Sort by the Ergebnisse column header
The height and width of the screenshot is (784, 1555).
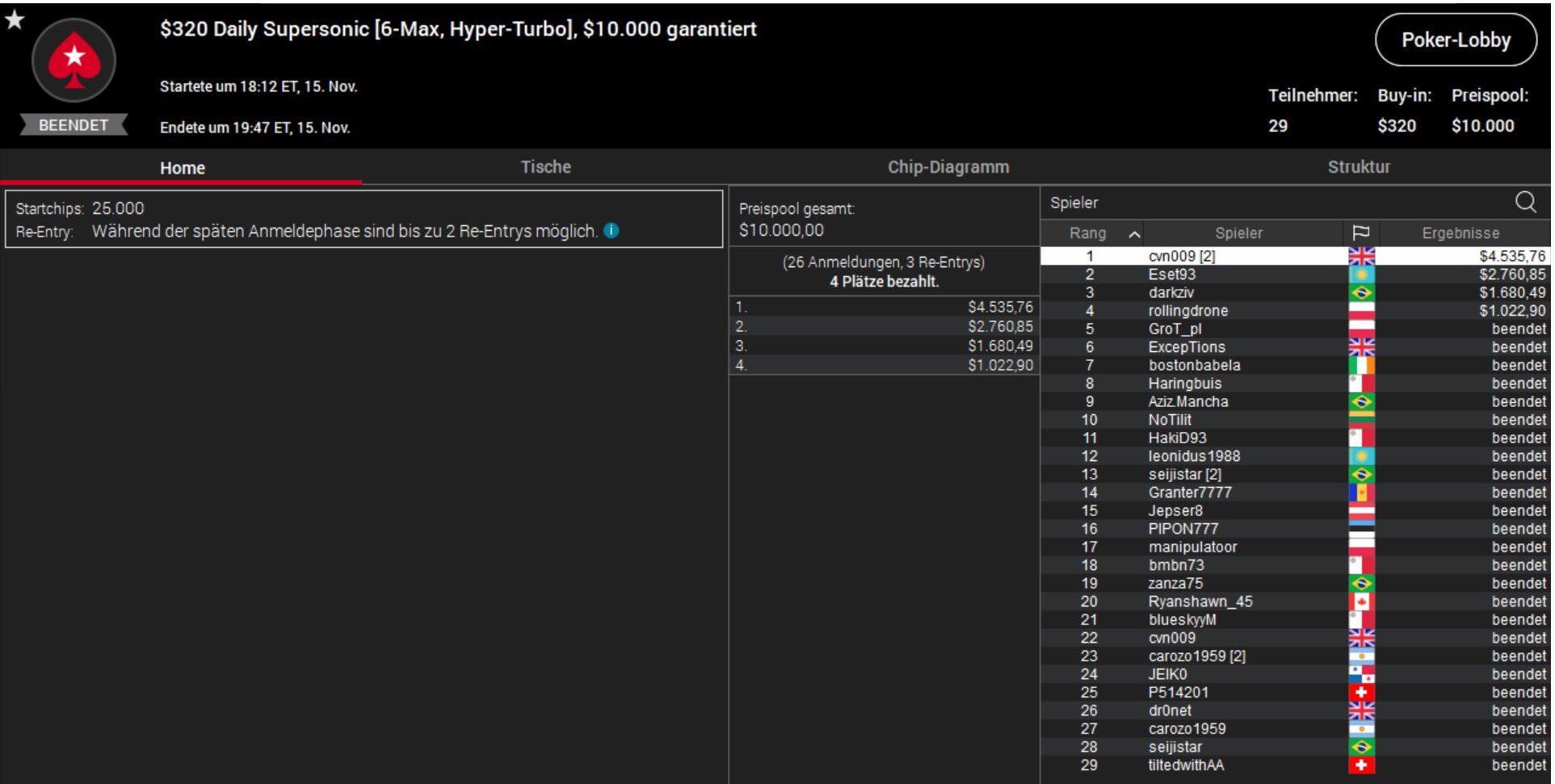[1460, 233]
